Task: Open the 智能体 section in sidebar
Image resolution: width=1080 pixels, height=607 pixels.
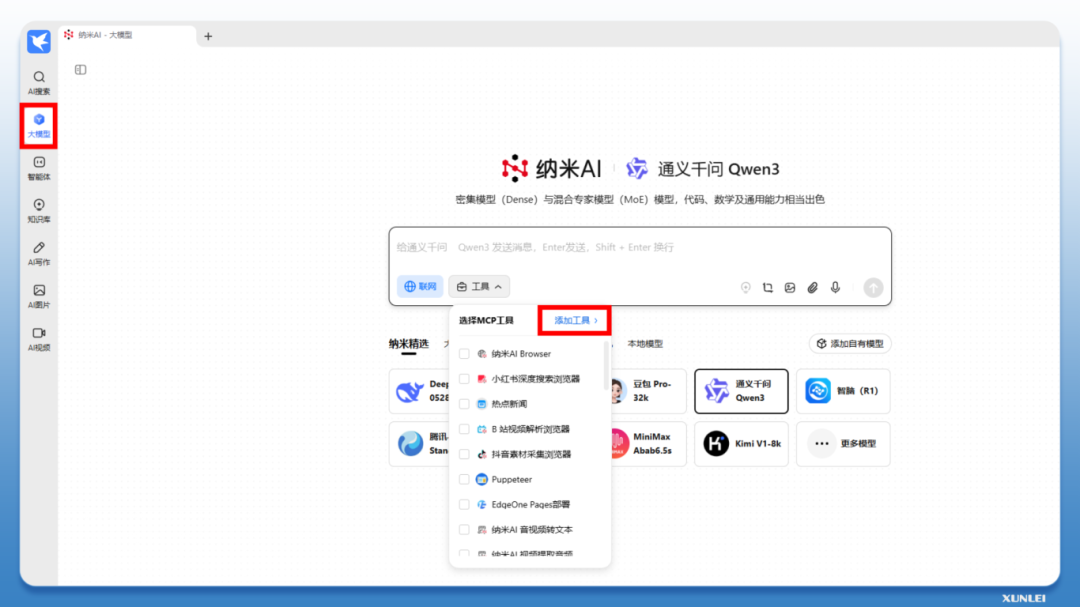Action: (x=39, y=167)
